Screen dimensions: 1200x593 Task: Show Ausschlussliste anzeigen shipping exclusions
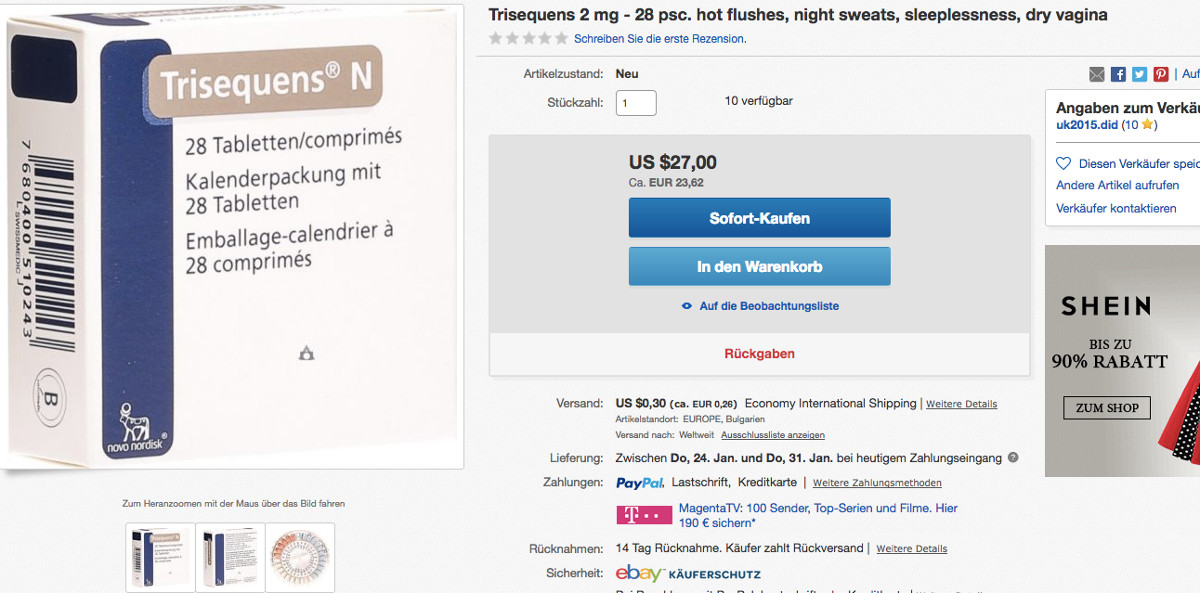[773, 435]
